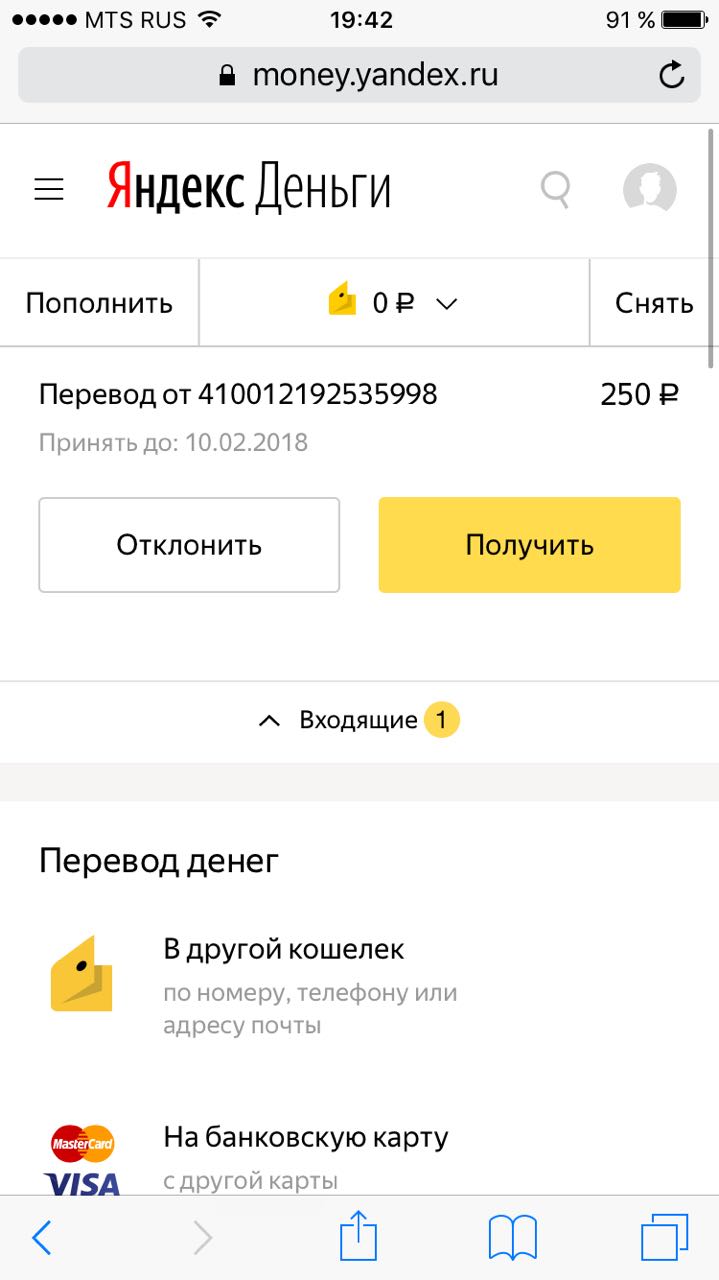
Task: Tap the address bar showing money.yandex.ru
Action: click(359, 74)
